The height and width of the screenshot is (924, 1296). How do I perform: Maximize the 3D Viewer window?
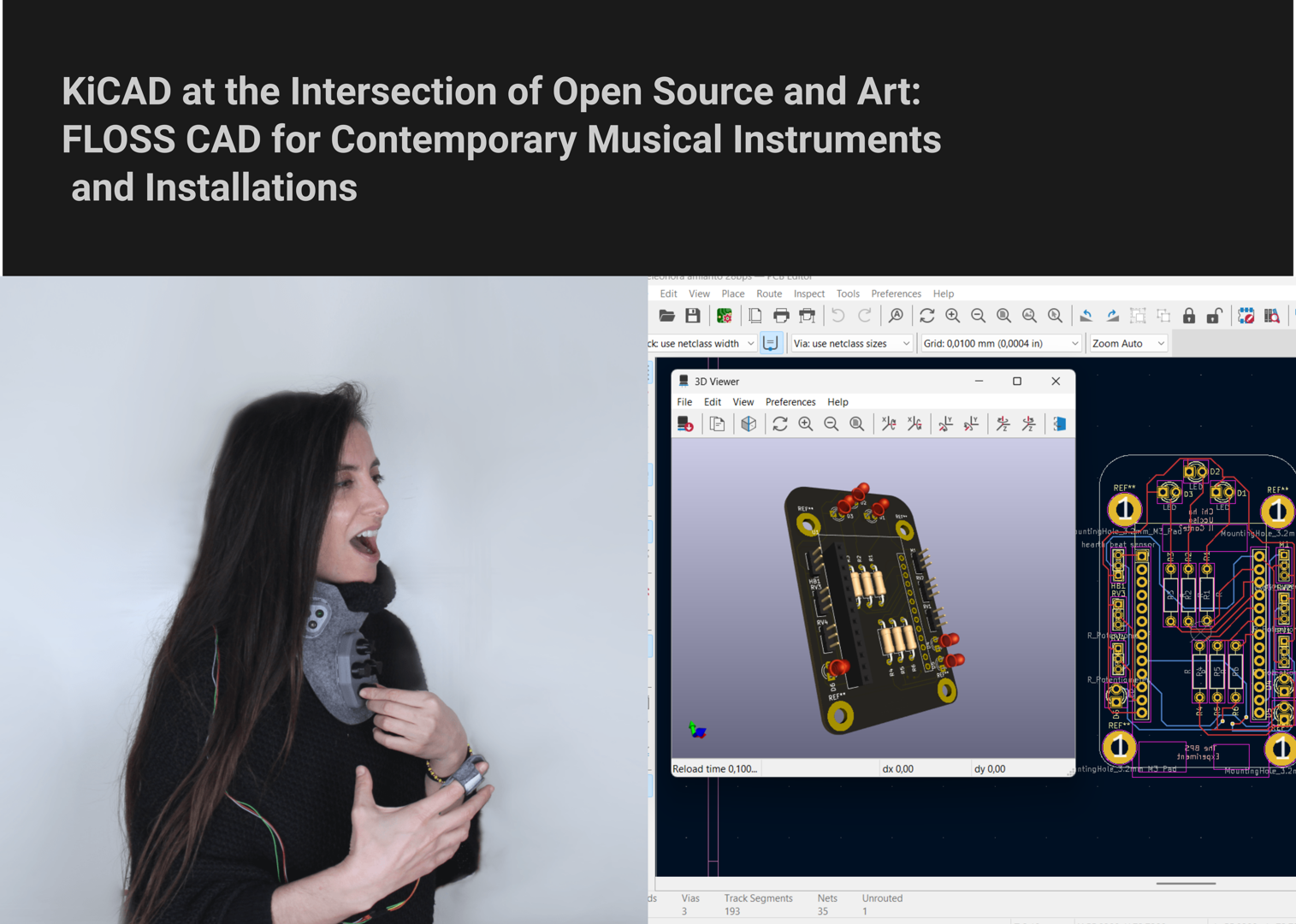tap(1017, 382)
